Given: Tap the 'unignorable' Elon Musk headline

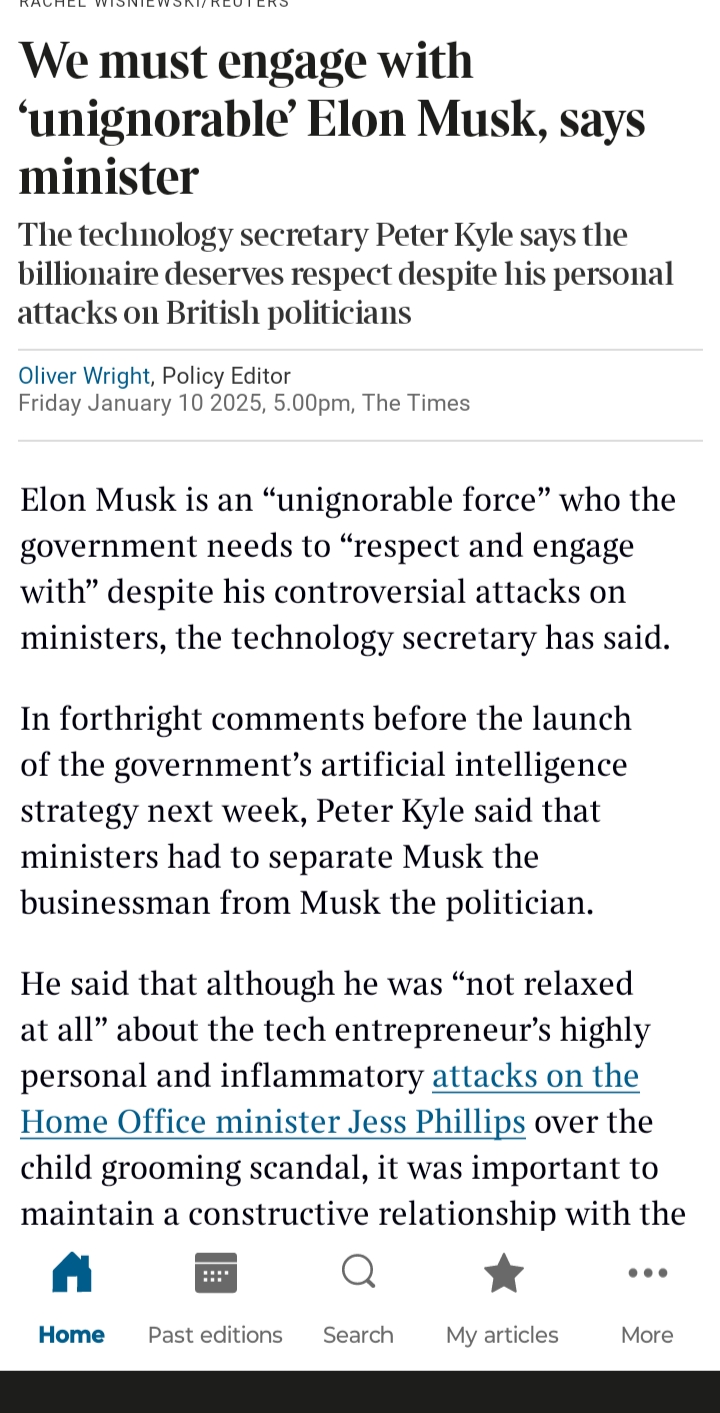Looking at the screenshot, I should point(330,120).
